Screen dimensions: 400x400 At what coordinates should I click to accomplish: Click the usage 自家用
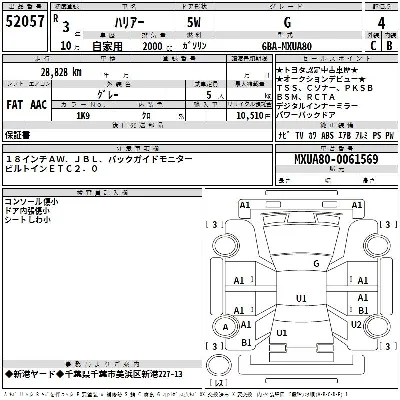click(107, 46)
